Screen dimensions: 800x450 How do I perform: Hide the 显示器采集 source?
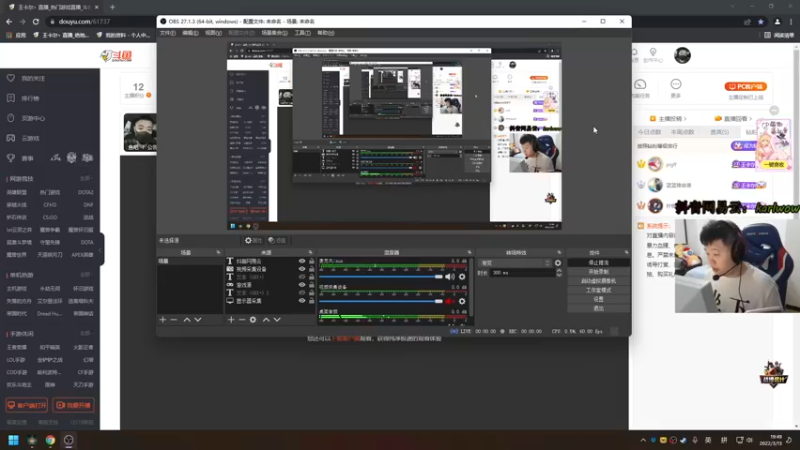pyautogui.click(x=302, y=301)
